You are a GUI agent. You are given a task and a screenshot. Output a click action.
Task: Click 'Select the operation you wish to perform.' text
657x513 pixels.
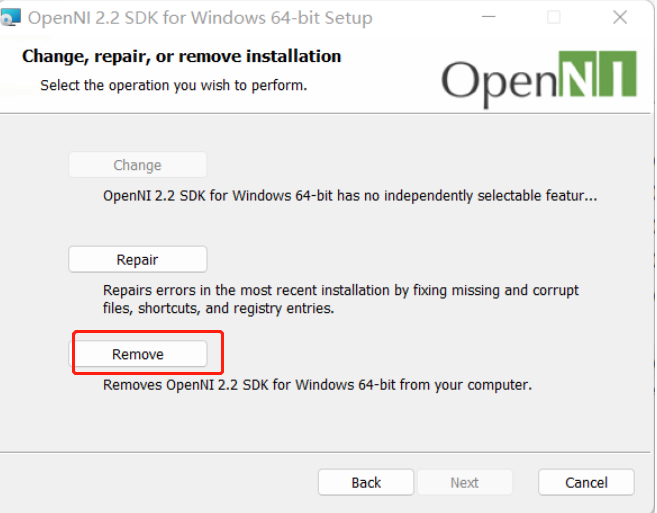[173, 86]
